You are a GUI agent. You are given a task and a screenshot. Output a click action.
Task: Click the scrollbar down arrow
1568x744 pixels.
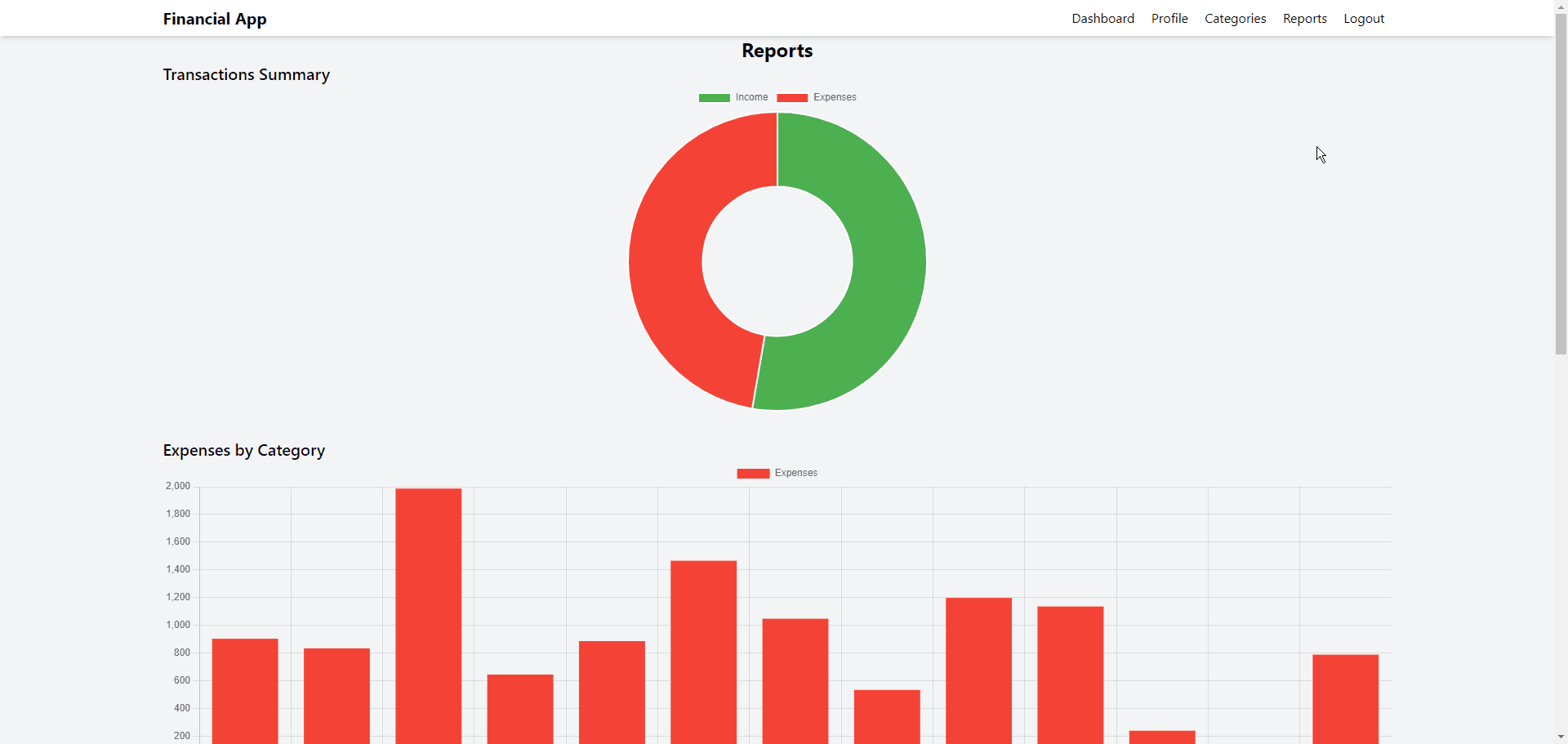click(1561, 737)
